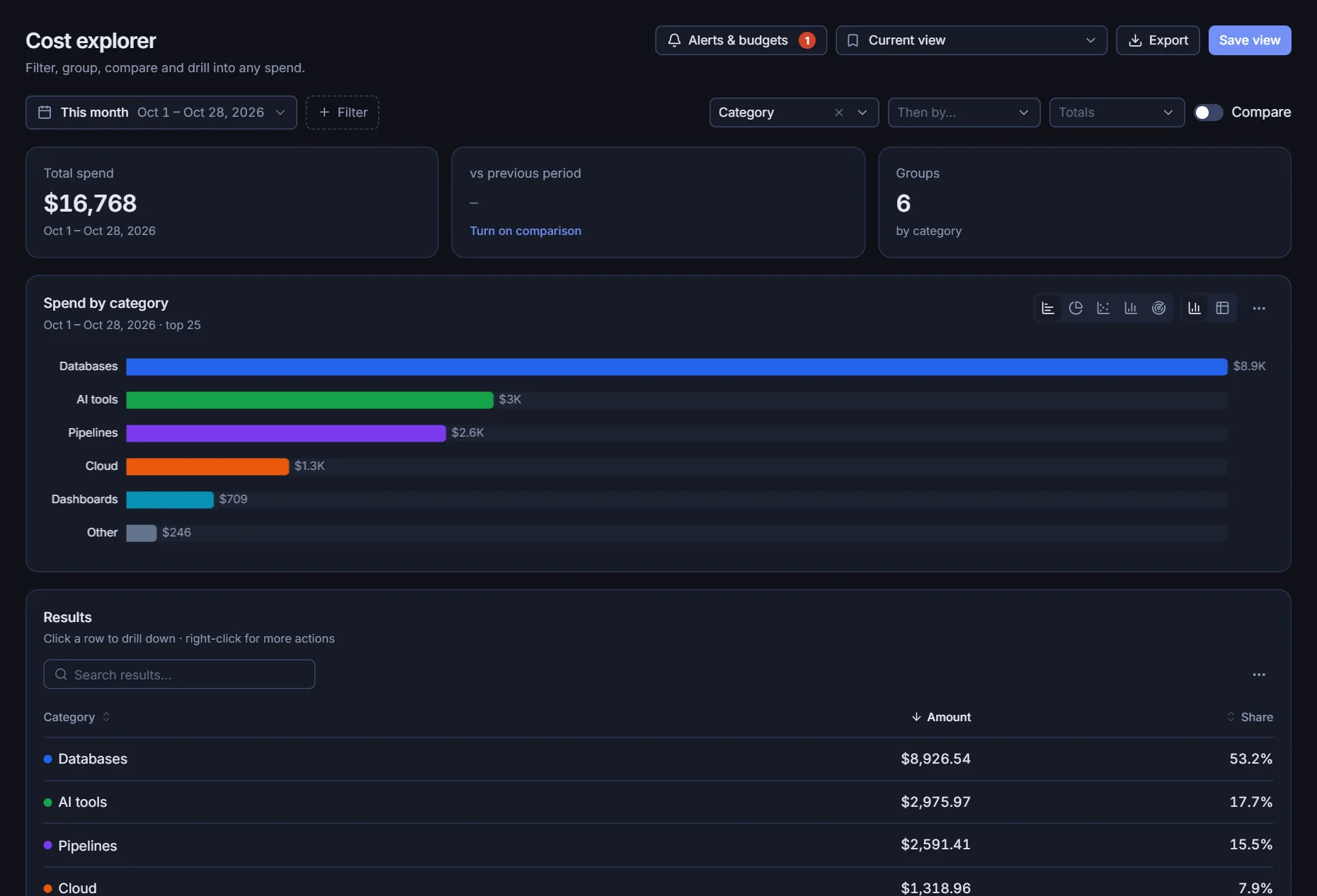Click the $16,768 total spend figure
The height and width of the screenshot is (896, 1317).
pyautogui.click(x=90, y=203)
